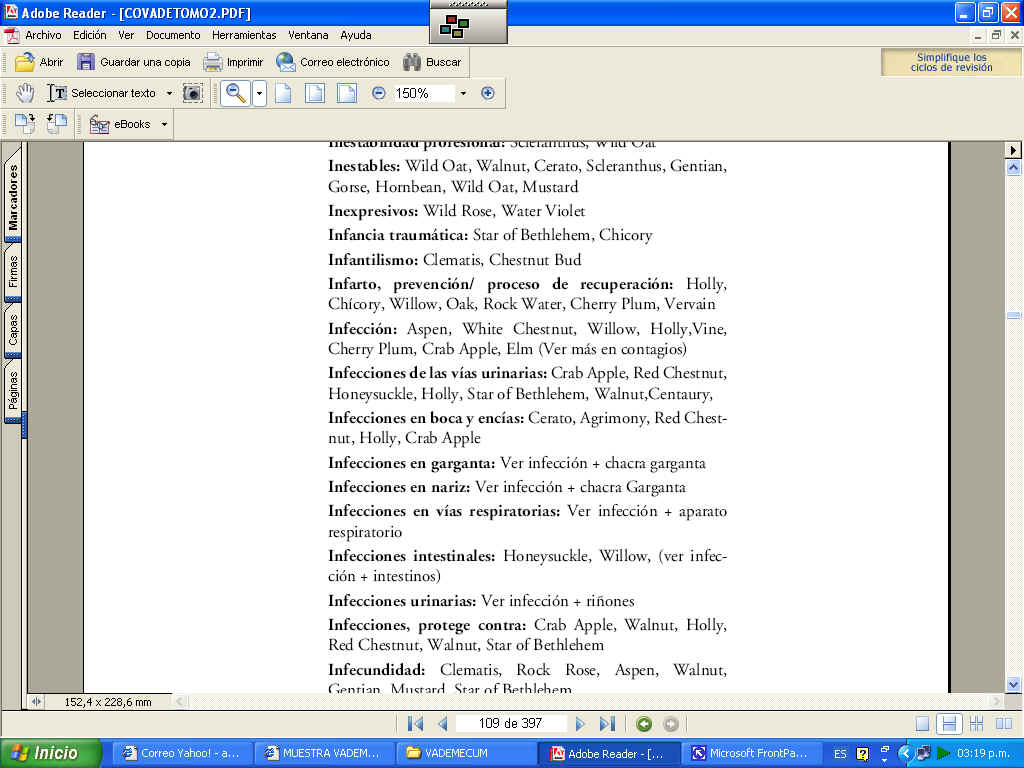
Task: Open the Firmas side tab
Action: pyautogui.click(x=13, y=272)
